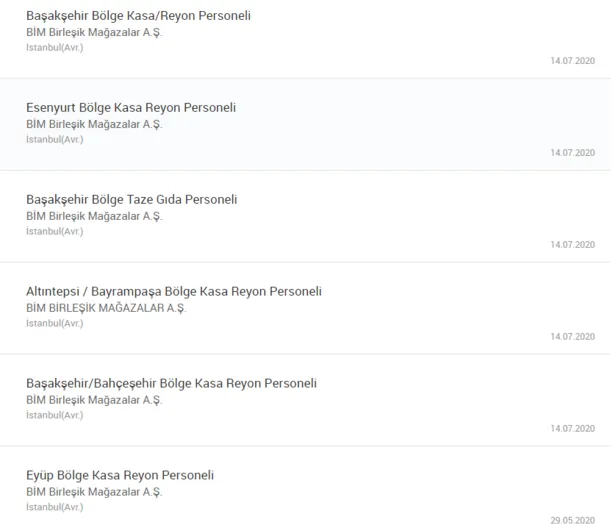Click company name under Esenyurt Bölge listing
The image size is (616, 525).
point(94,124)
